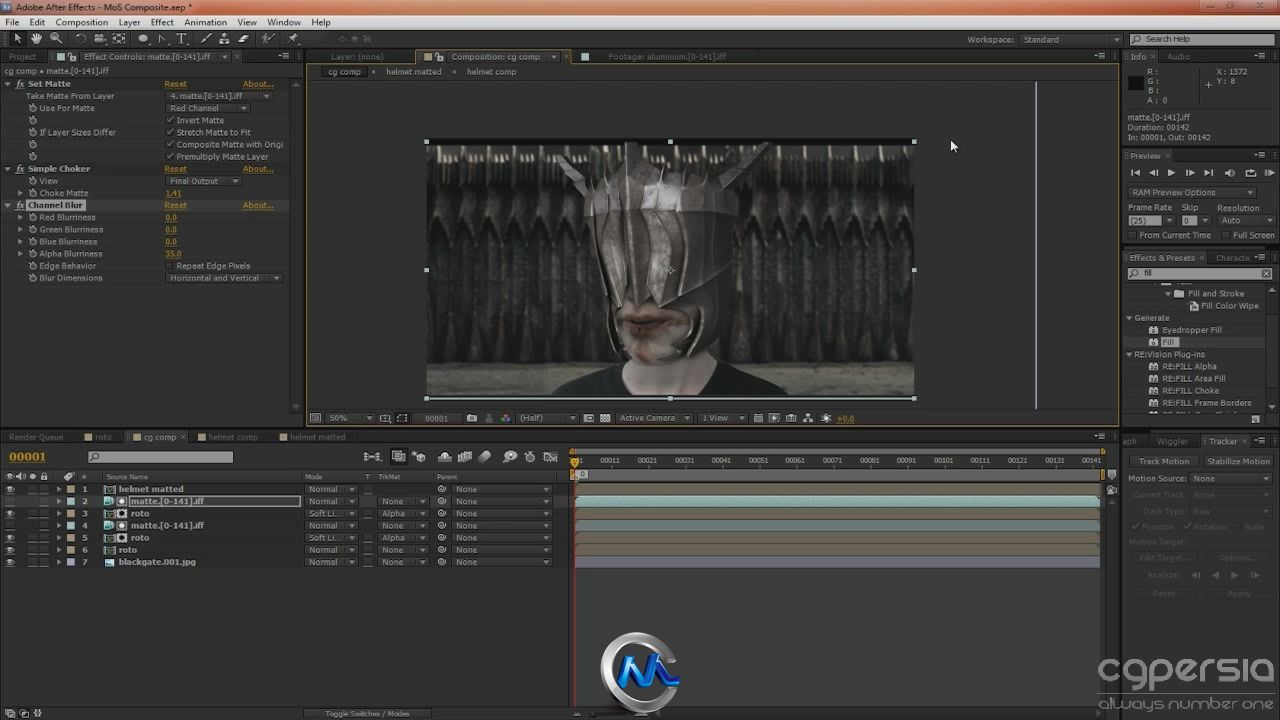Reset the Set Matte effect
The width and height of the screenshot is (1280, 720).
pyautogui.click(x=175, y=84)
